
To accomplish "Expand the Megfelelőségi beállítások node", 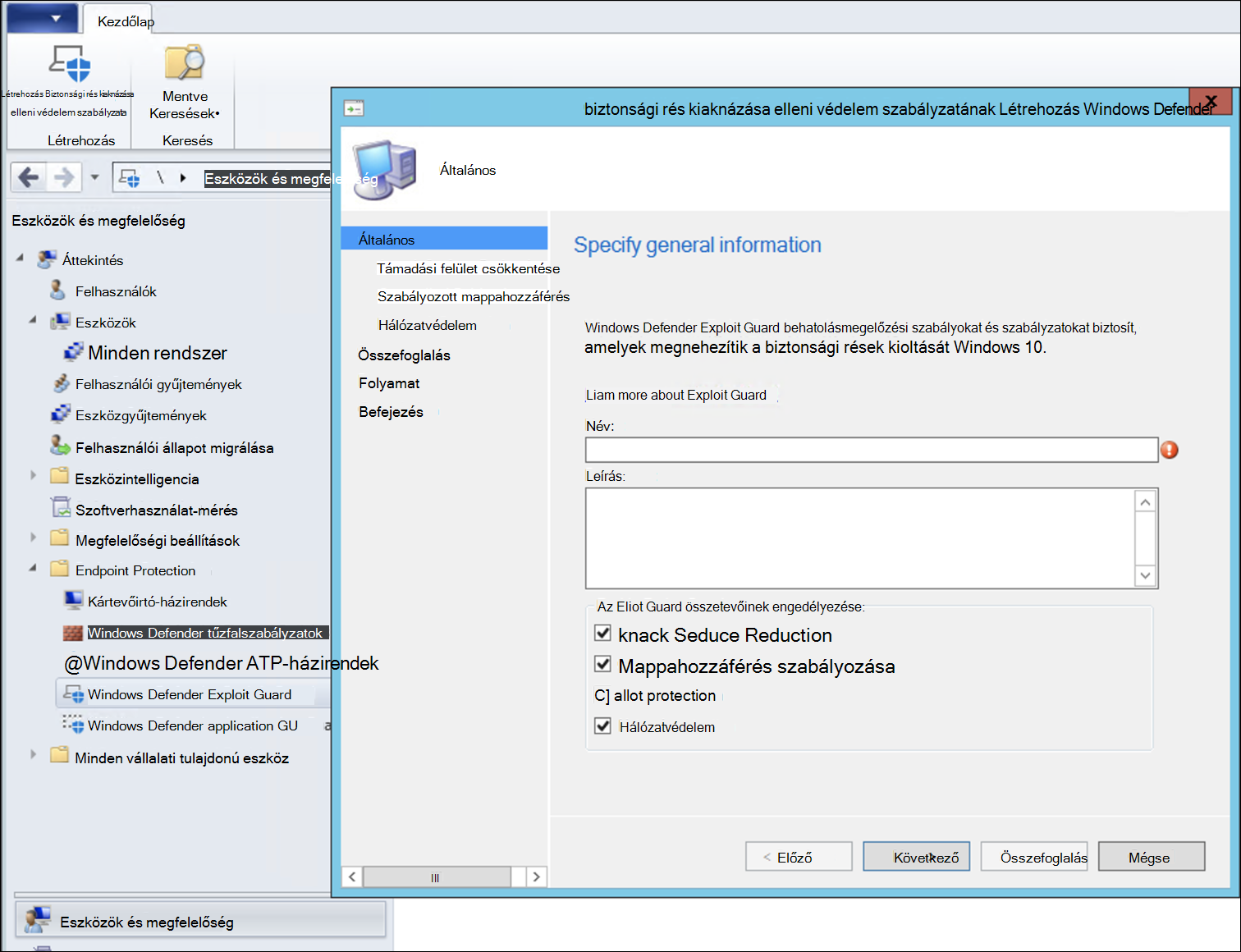I will [33, 538].
